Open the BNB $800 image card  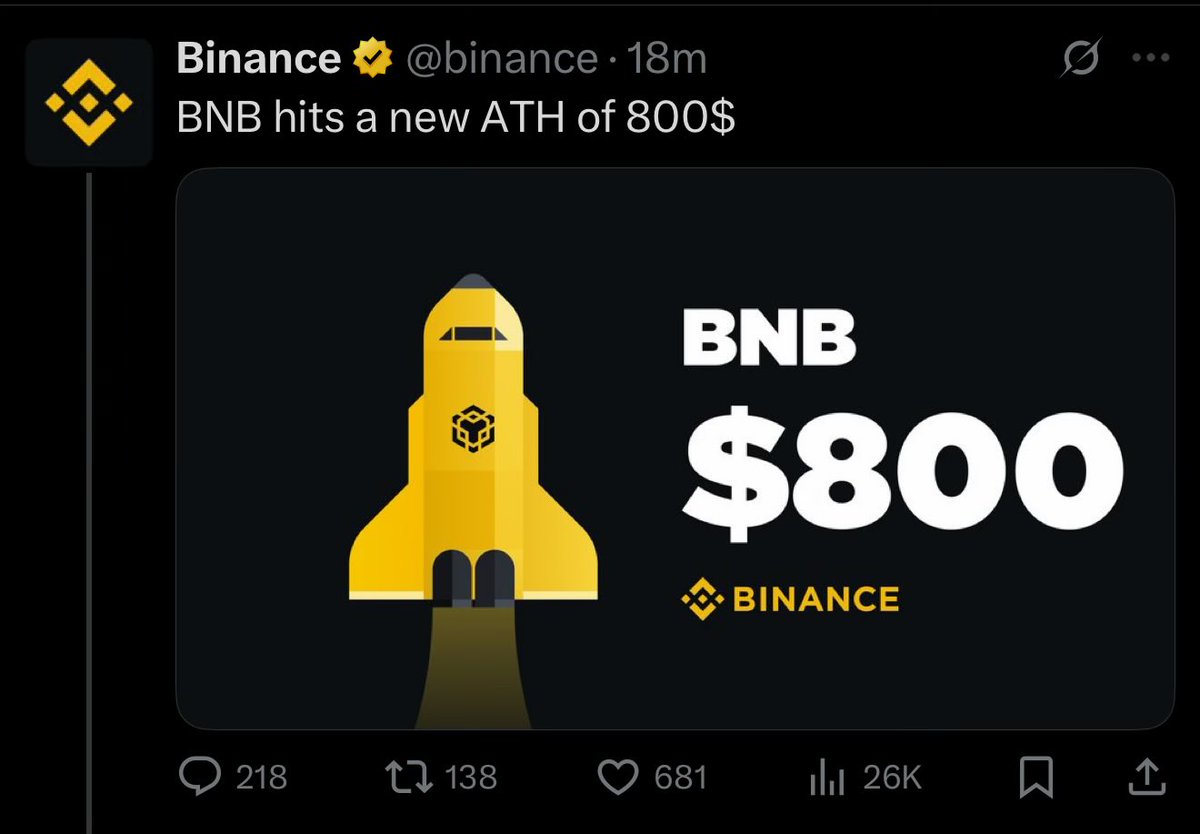[x=675, y=448]
